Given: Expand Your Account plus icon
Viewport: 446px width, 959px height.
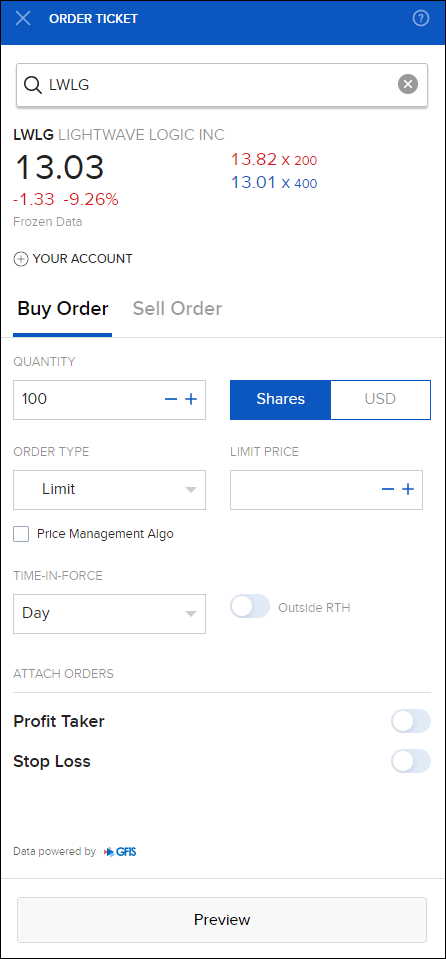Looking at the screenshot, I should (21, 259).
